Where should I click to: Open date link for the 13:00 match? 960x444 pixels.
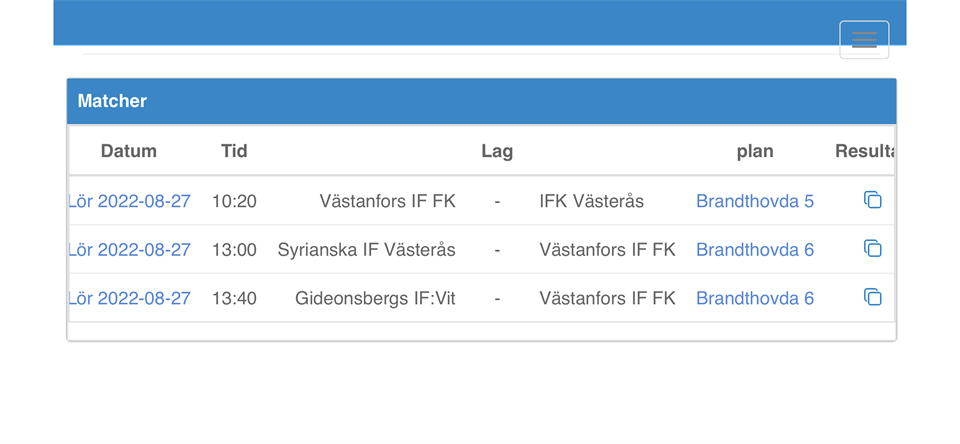pos(130,249)
